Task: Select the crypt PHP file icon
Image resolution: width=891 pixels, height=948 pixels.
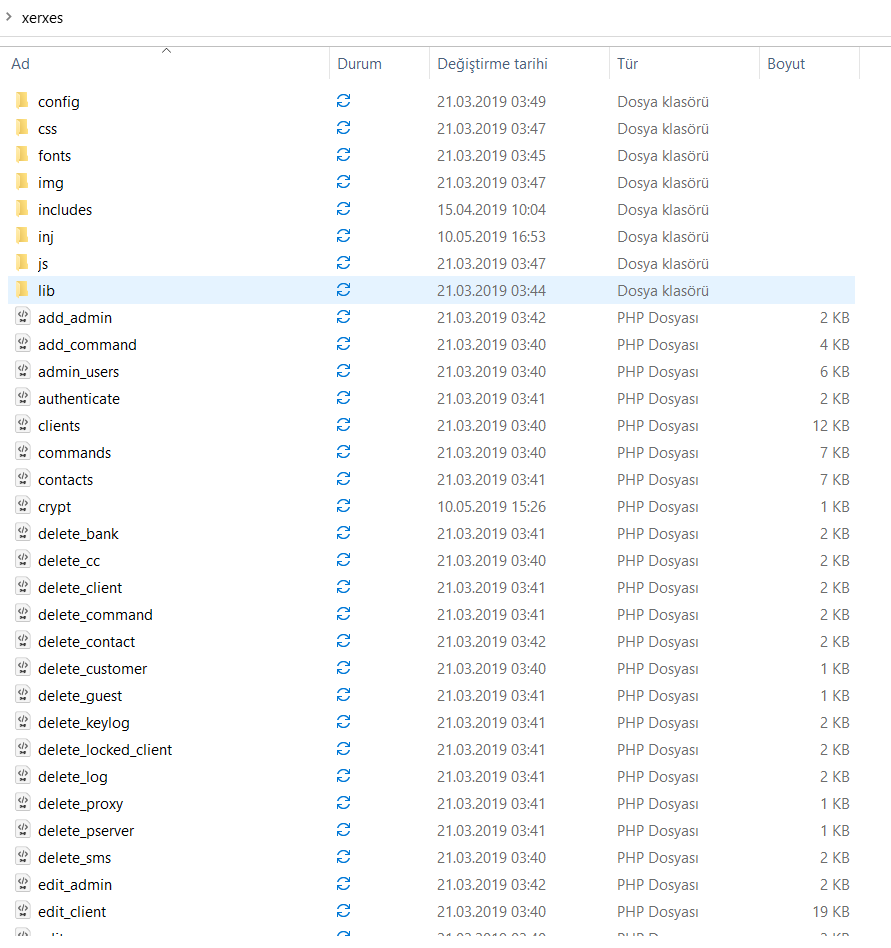Action: (23, 505)
